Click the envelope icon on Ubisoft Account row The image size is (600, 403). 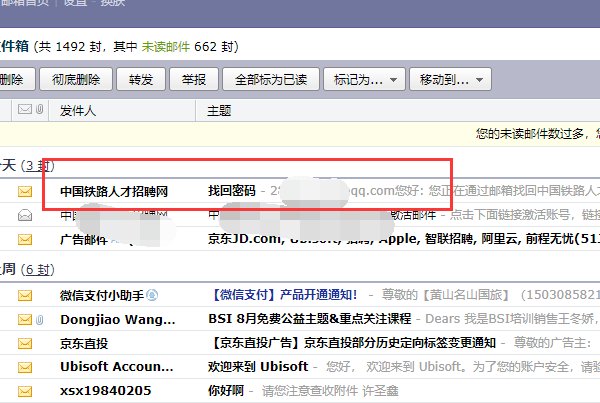click(25, 367)
